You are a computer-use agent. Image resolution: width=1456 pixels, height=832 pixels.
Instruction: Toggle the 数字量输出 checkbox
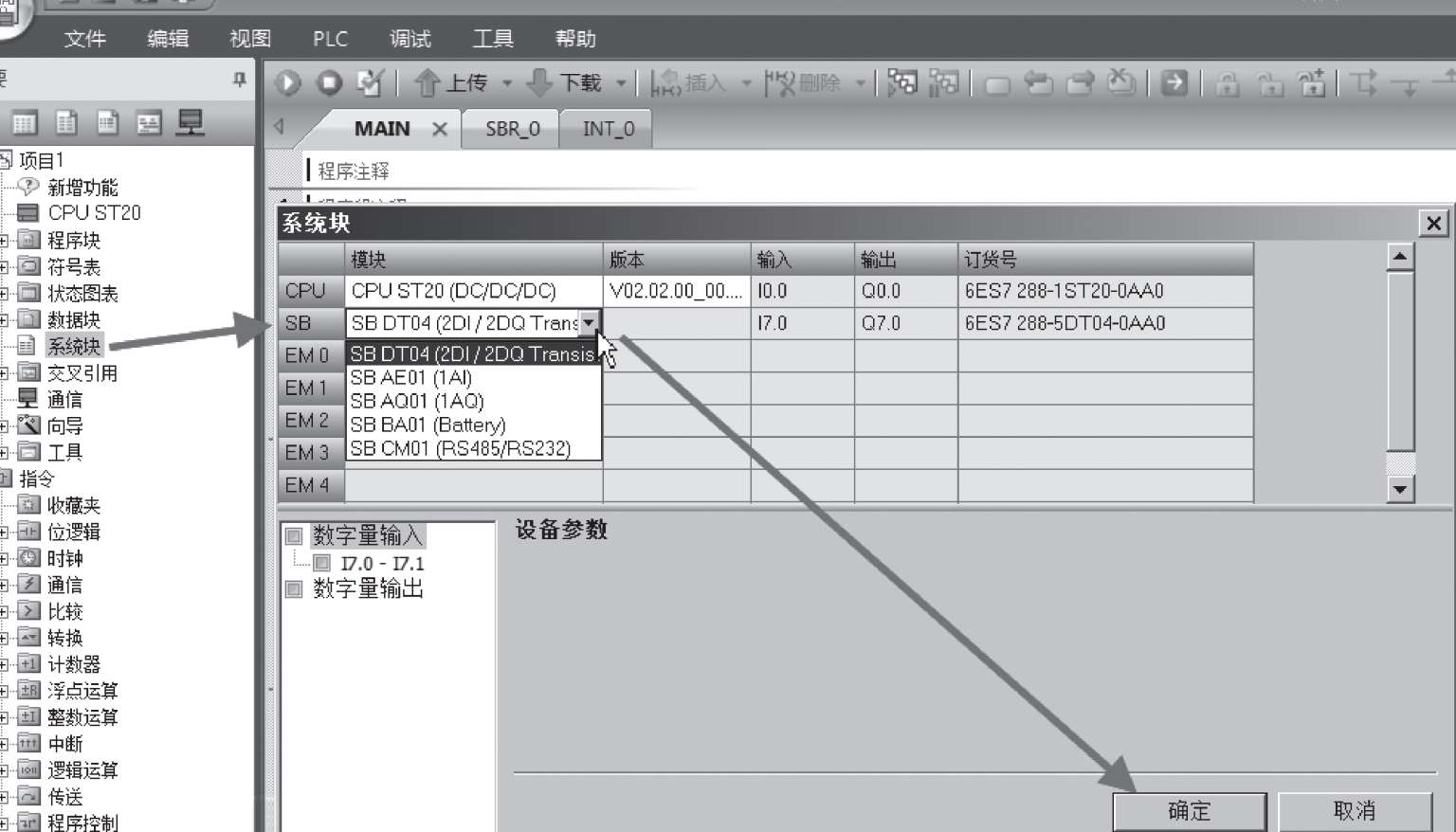[294, 589]
